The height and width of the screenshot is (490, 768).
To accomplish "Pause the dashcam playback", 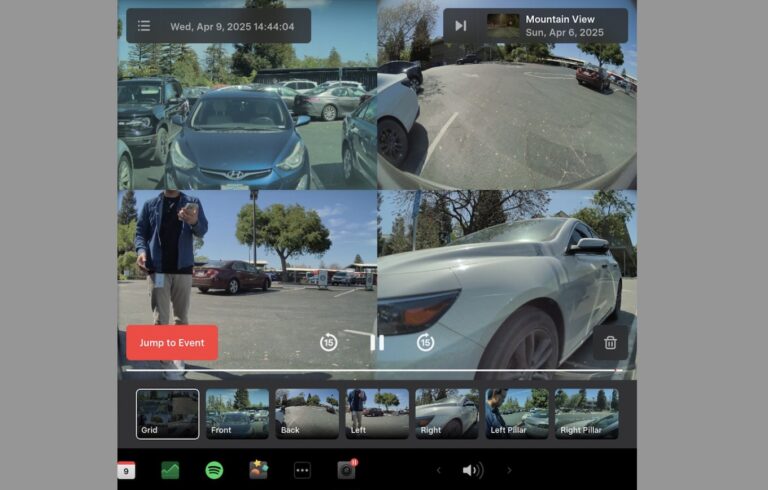I will [x=377, y=343].
